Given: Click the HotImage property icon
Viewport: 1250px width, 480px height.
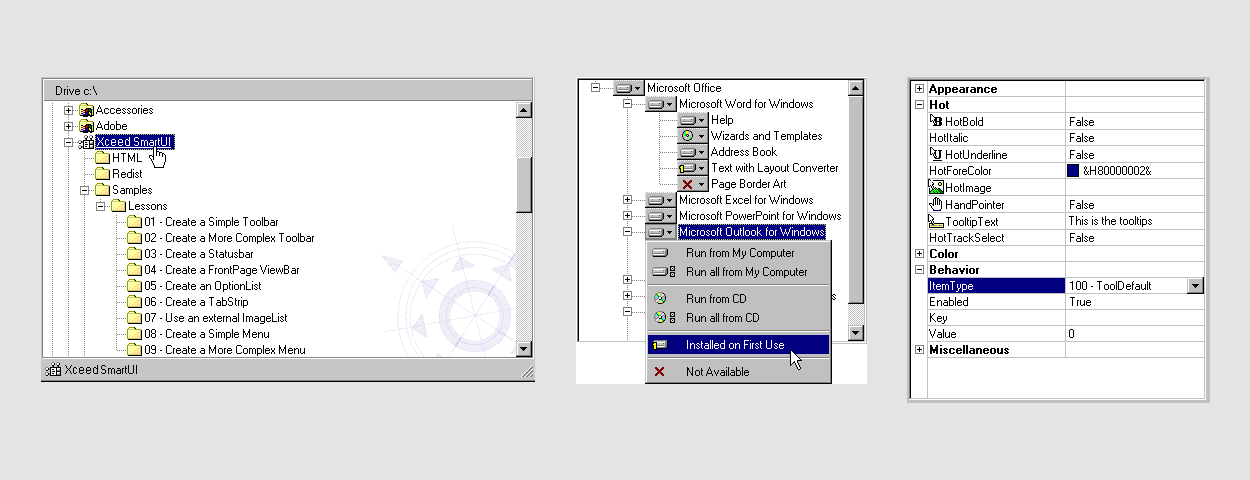Looking at the screenshot, I should point(936,187).
